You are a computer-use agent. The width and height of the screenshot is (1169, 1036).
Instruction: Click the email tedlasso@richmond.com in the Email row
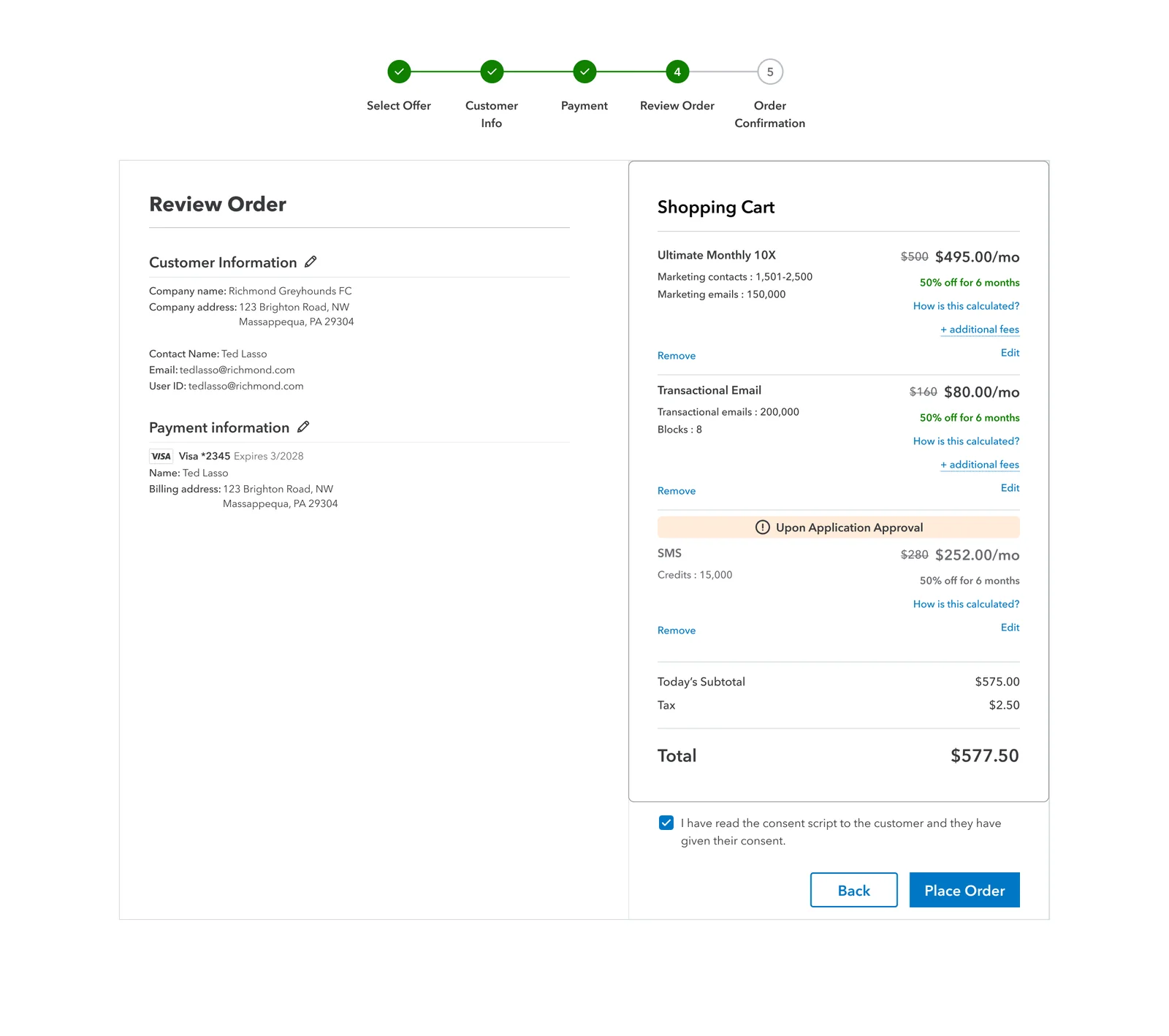tap(237, 370)
